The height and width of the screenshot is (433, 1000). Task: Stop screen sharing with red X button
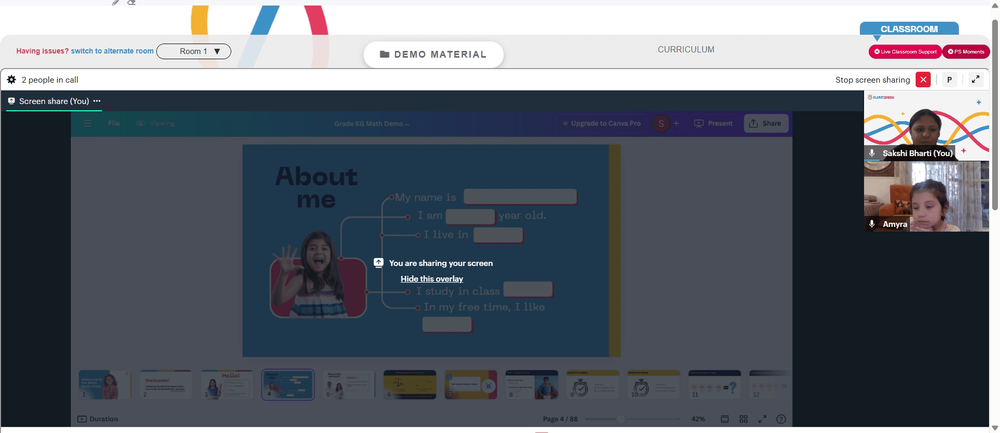pyautogui.click(x=923, y=80)
